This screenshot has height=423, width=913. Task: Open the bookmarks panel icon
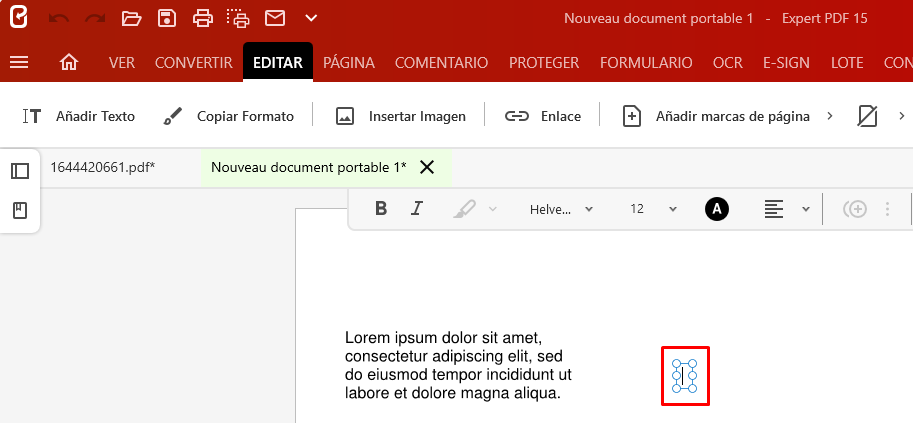20,210
